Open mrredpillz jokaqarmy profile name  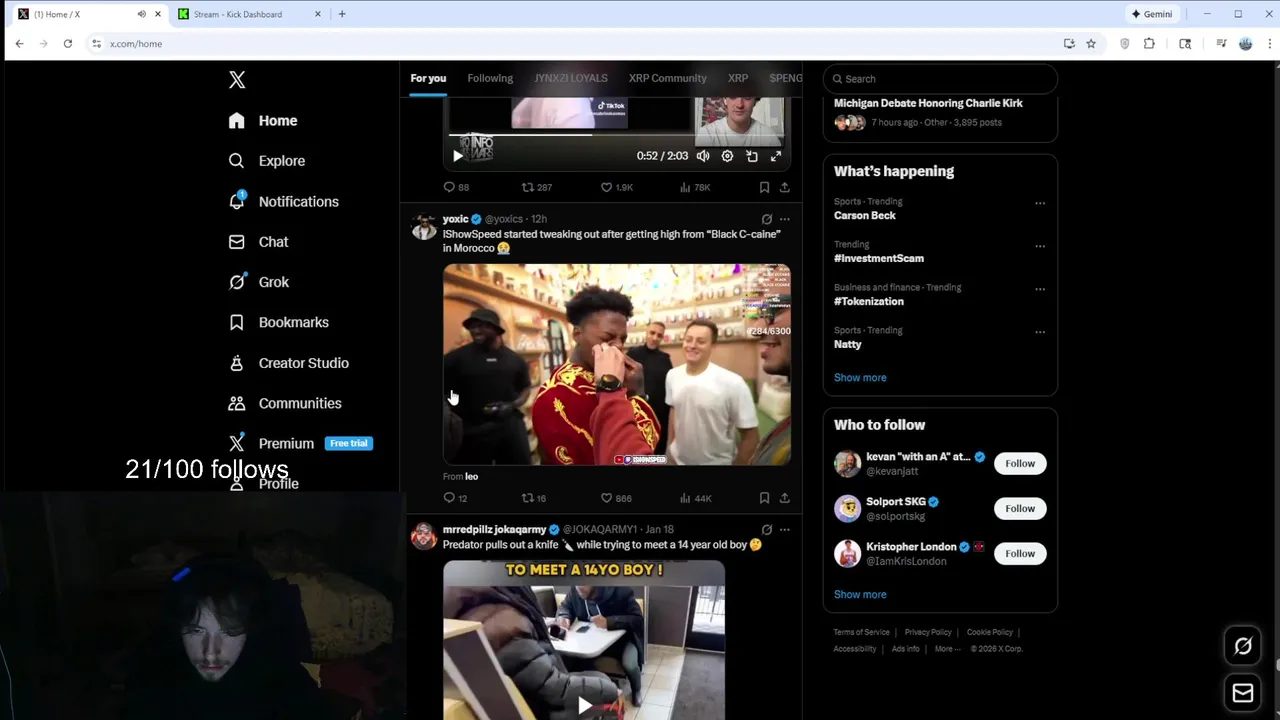point(494,530)
